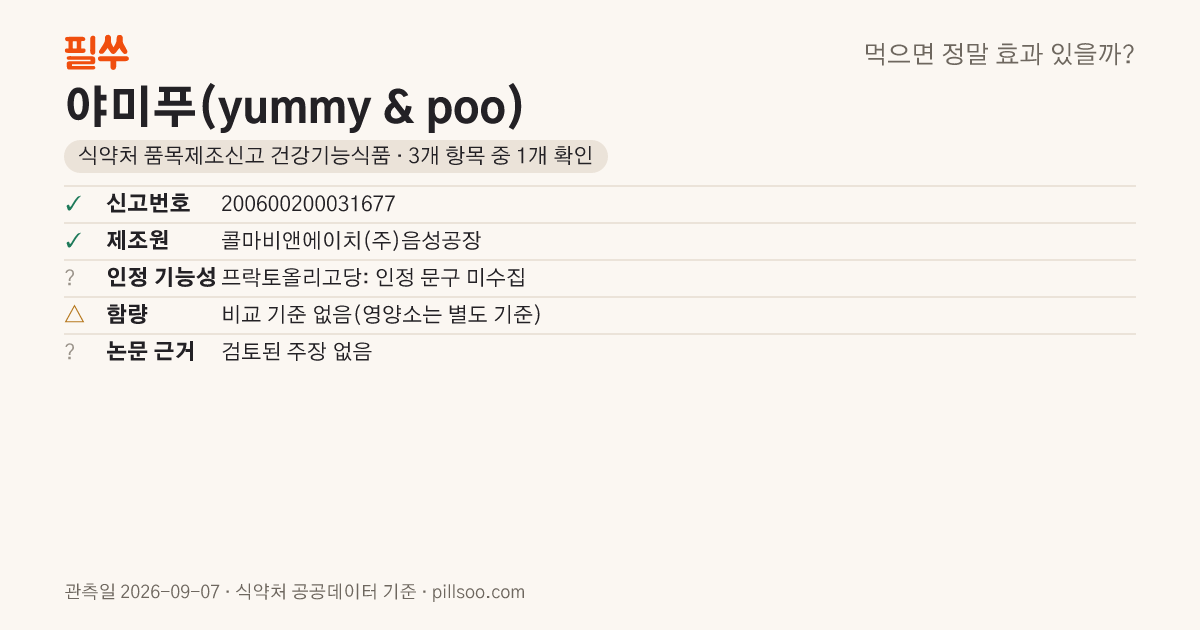This screenshot has height=630, width=1200.
Task: Select the 신고번호 label
Action: coord(148,204)
